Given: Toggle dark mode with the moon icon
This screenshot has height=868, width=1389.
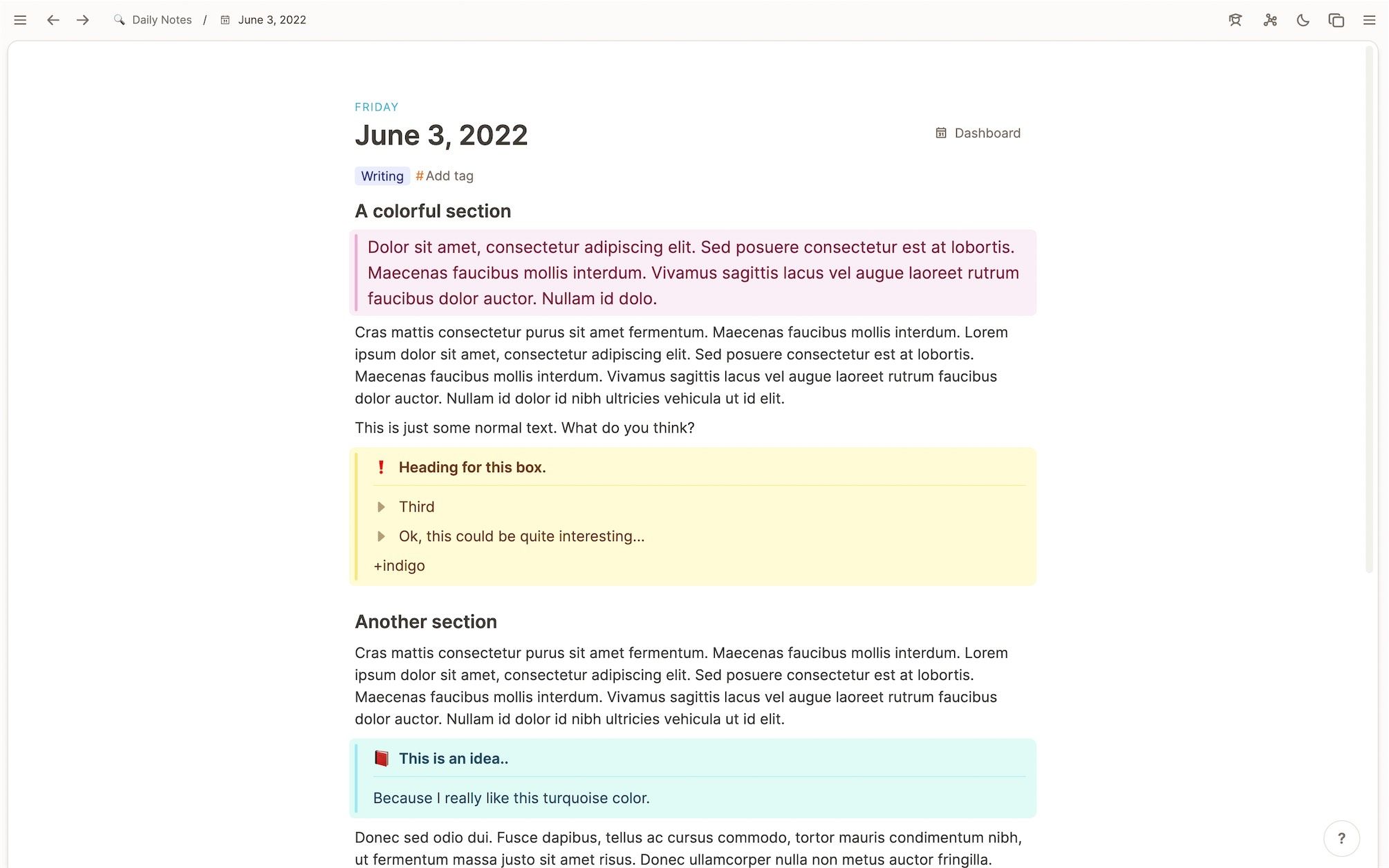Looking at the screenshot, I should 1303,20.
